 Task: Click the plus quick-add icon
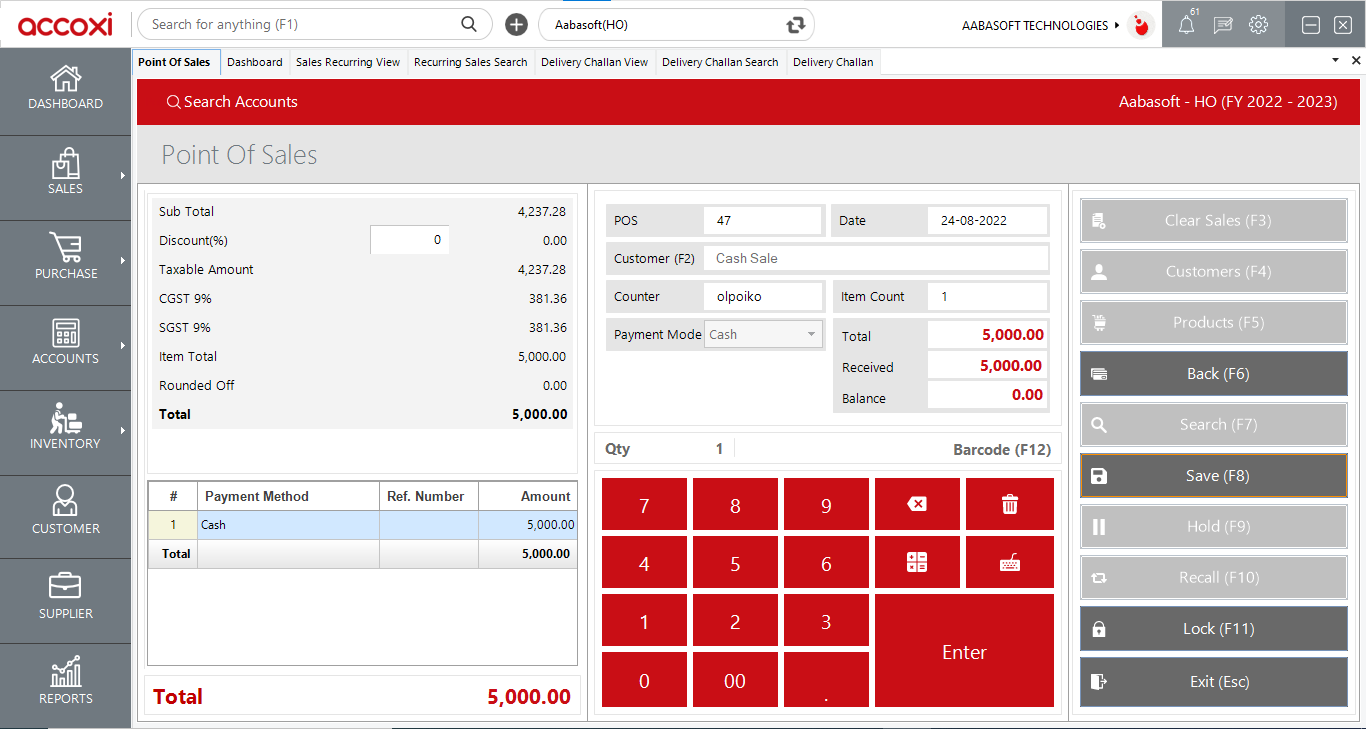516,25
